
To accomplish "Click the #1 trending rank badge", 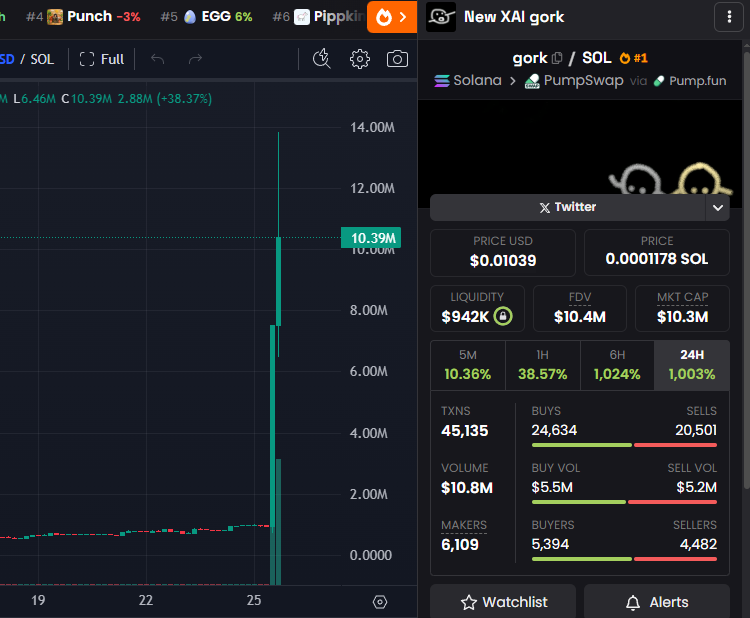I will click(x=633, y=58).
